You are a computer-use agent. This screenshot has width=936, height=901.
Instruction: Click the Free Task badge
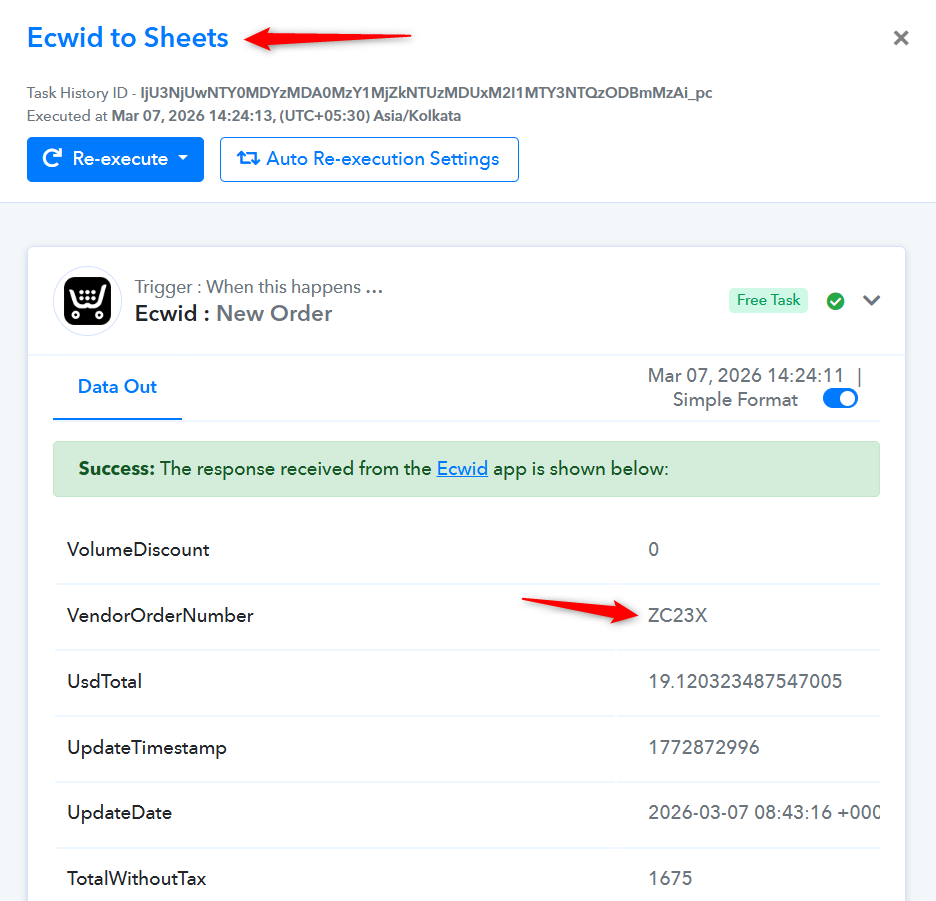[x=768, y=300]
